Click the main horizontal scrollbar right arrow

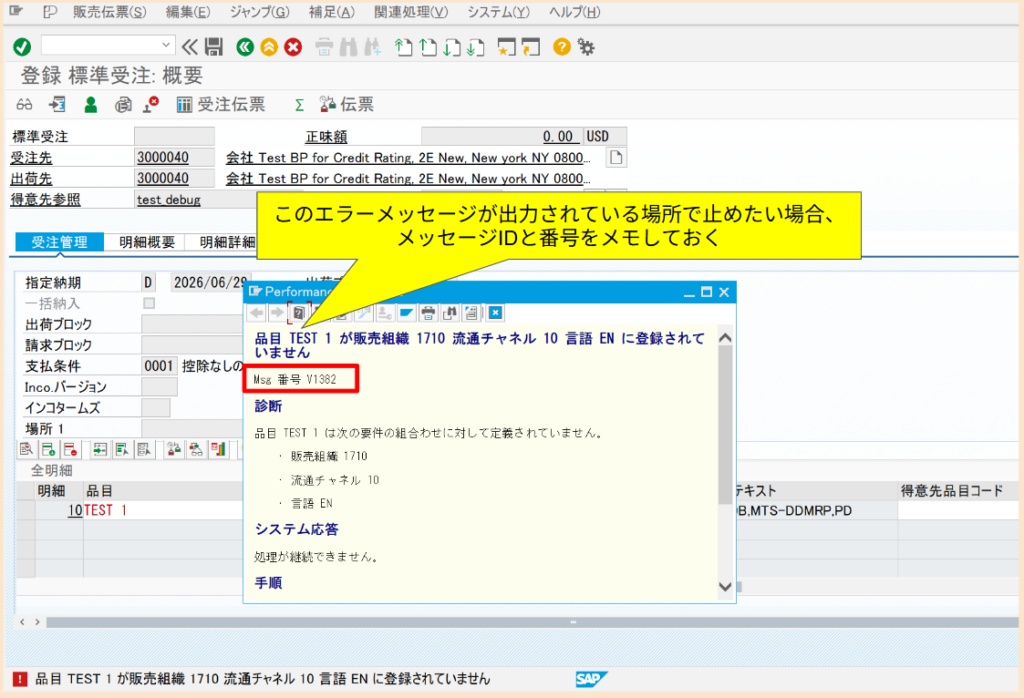click(37, 622)
